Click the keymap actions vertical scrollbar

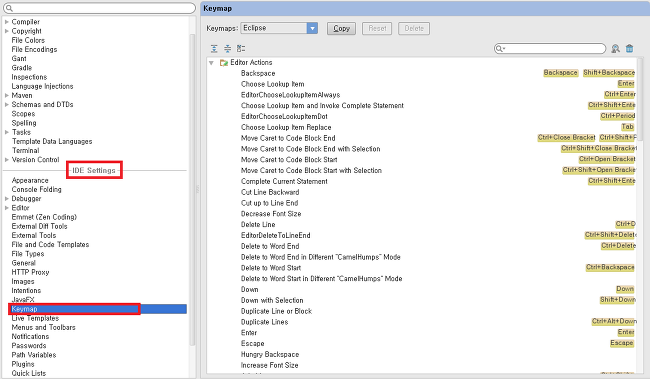pos(640,100)
